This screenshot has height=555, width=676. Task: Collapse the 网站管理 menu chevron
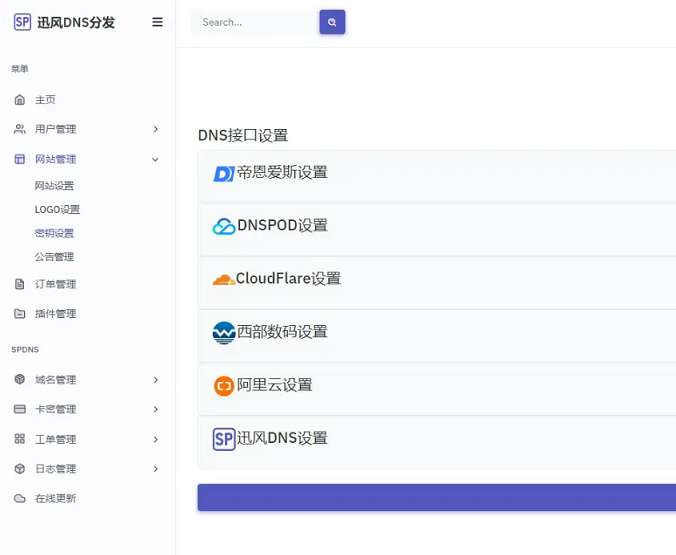coord(155,159)
